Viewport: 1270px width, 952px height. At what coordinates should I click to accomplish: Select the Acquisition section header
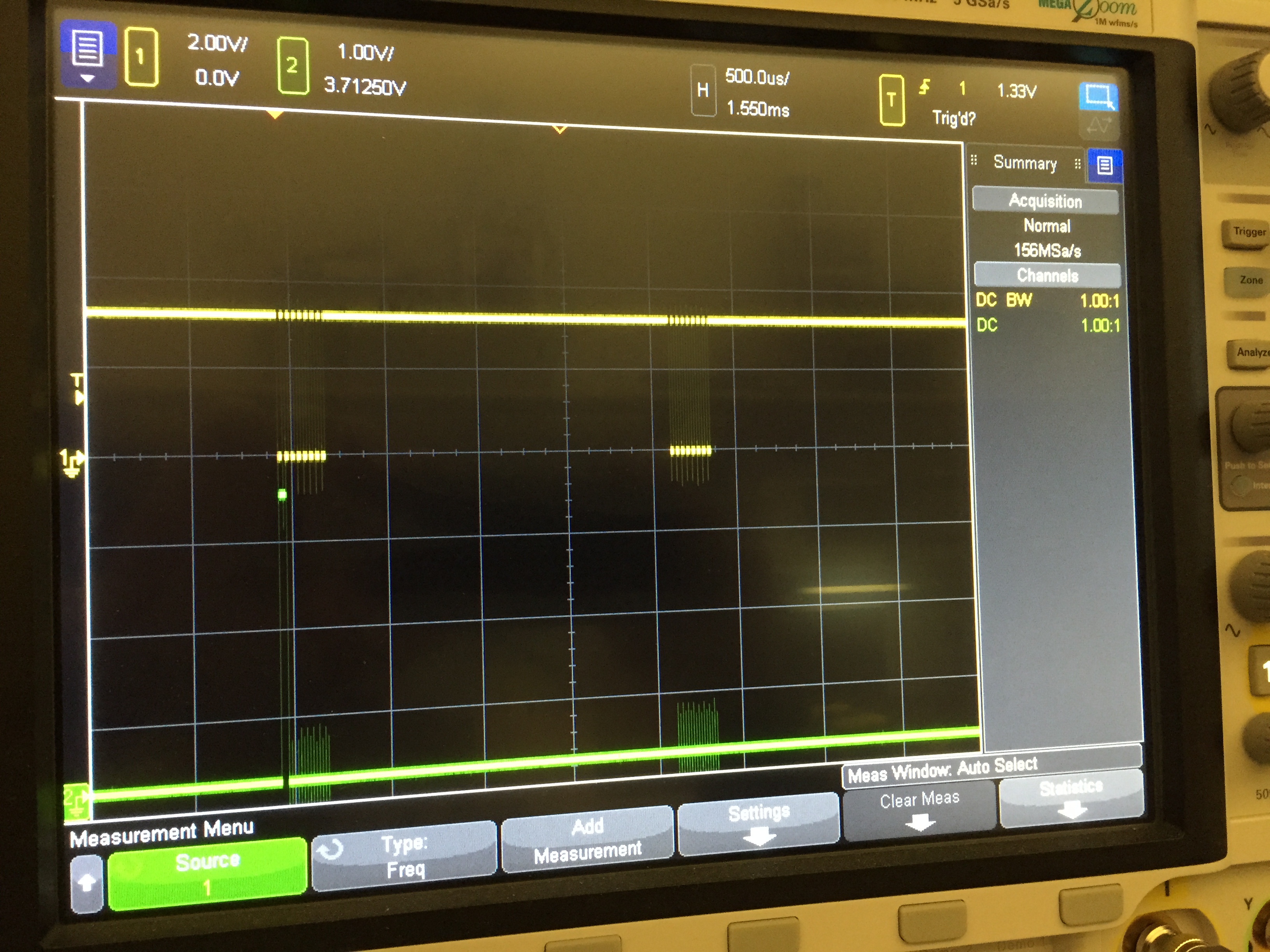point(1045,201)
